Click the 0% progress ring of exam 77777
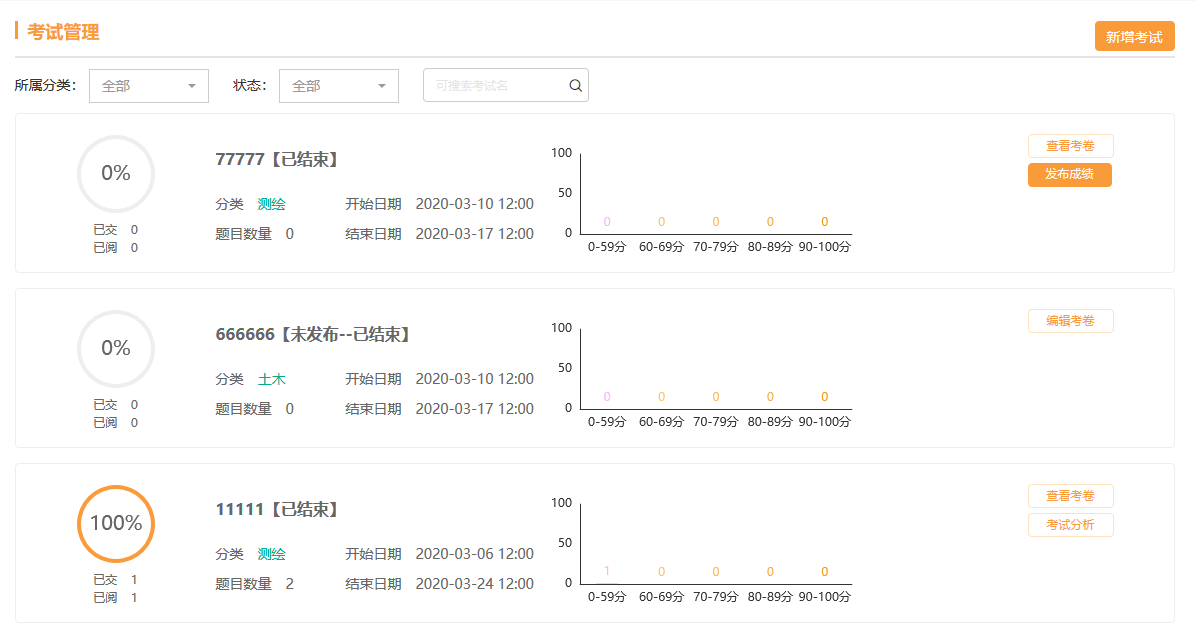The image size is (1195, 632). tap(116, 173)
